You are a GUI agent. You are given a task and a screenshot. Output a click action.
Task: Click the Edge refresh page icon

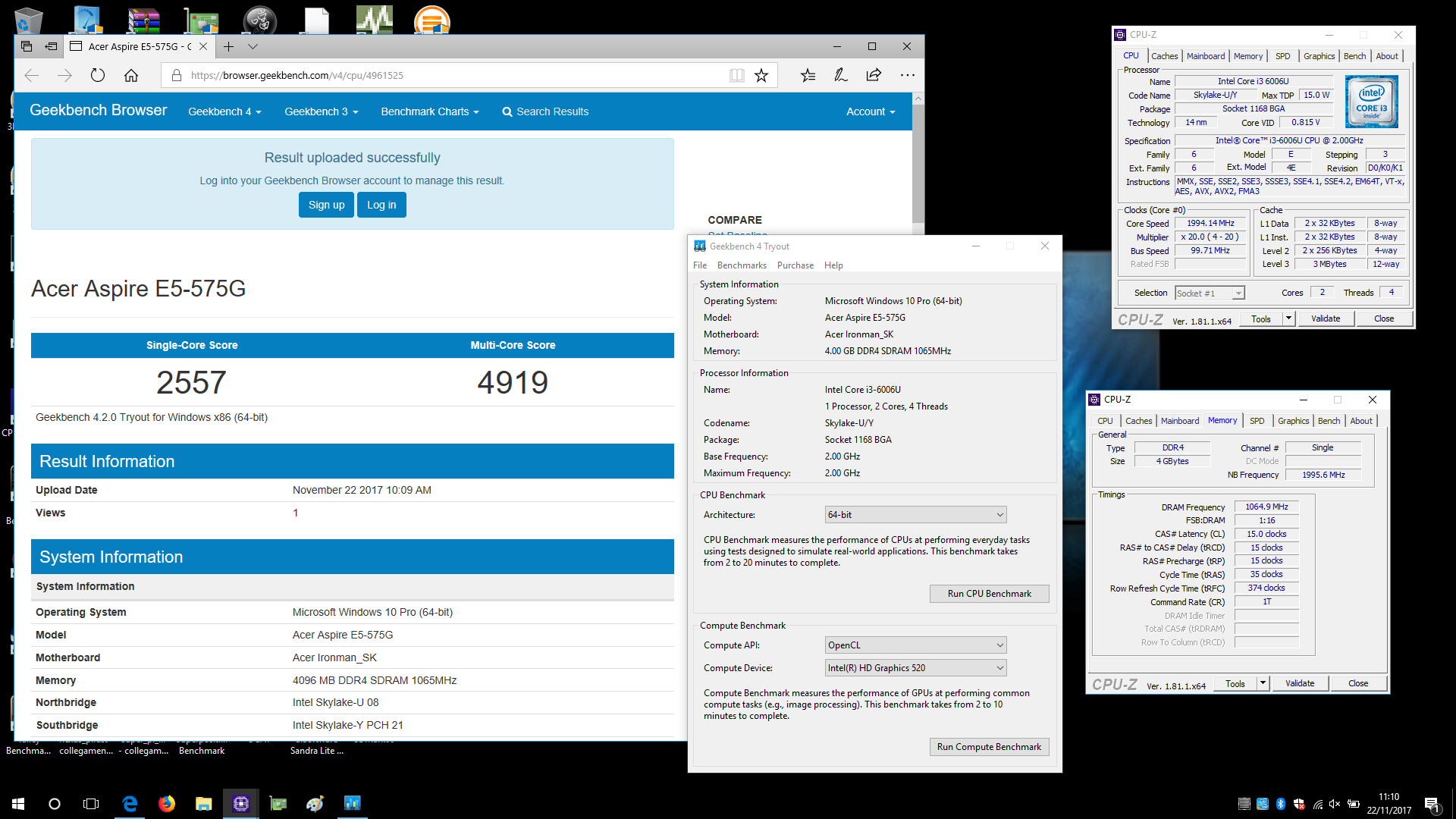tap(98, 75)
